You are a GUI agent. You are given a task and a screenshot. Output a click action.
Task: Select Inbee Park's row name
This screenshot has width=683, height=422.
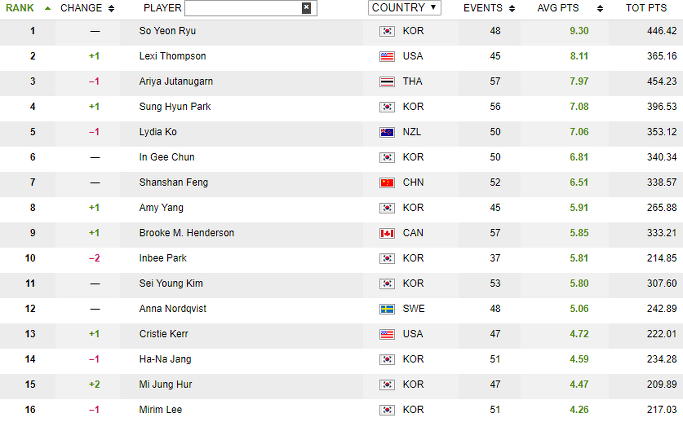pyautogui.click(x=162, y=258)
